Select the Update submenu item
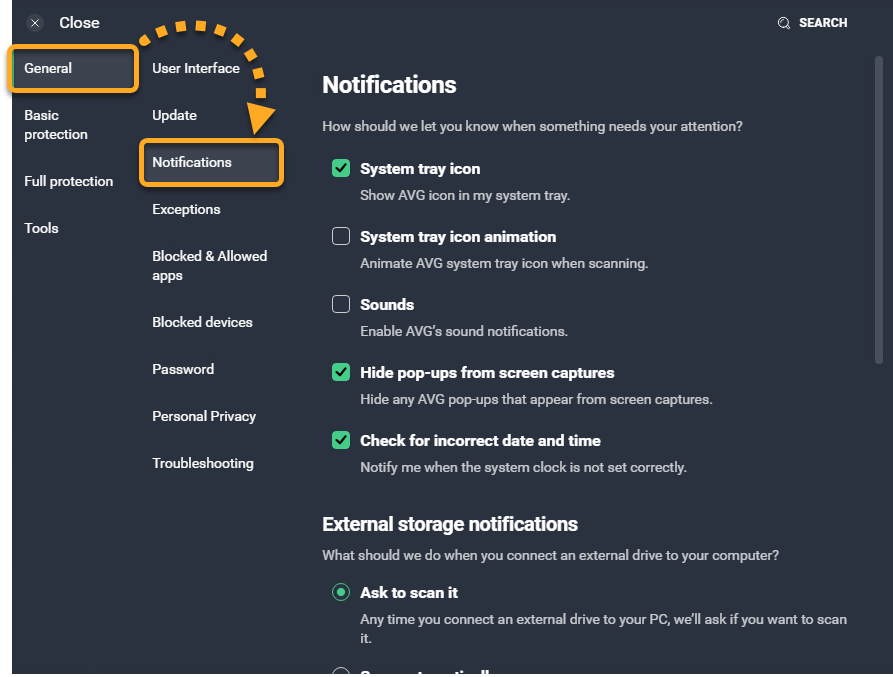Viewport: 893px width, 677px height. point(174,116)
